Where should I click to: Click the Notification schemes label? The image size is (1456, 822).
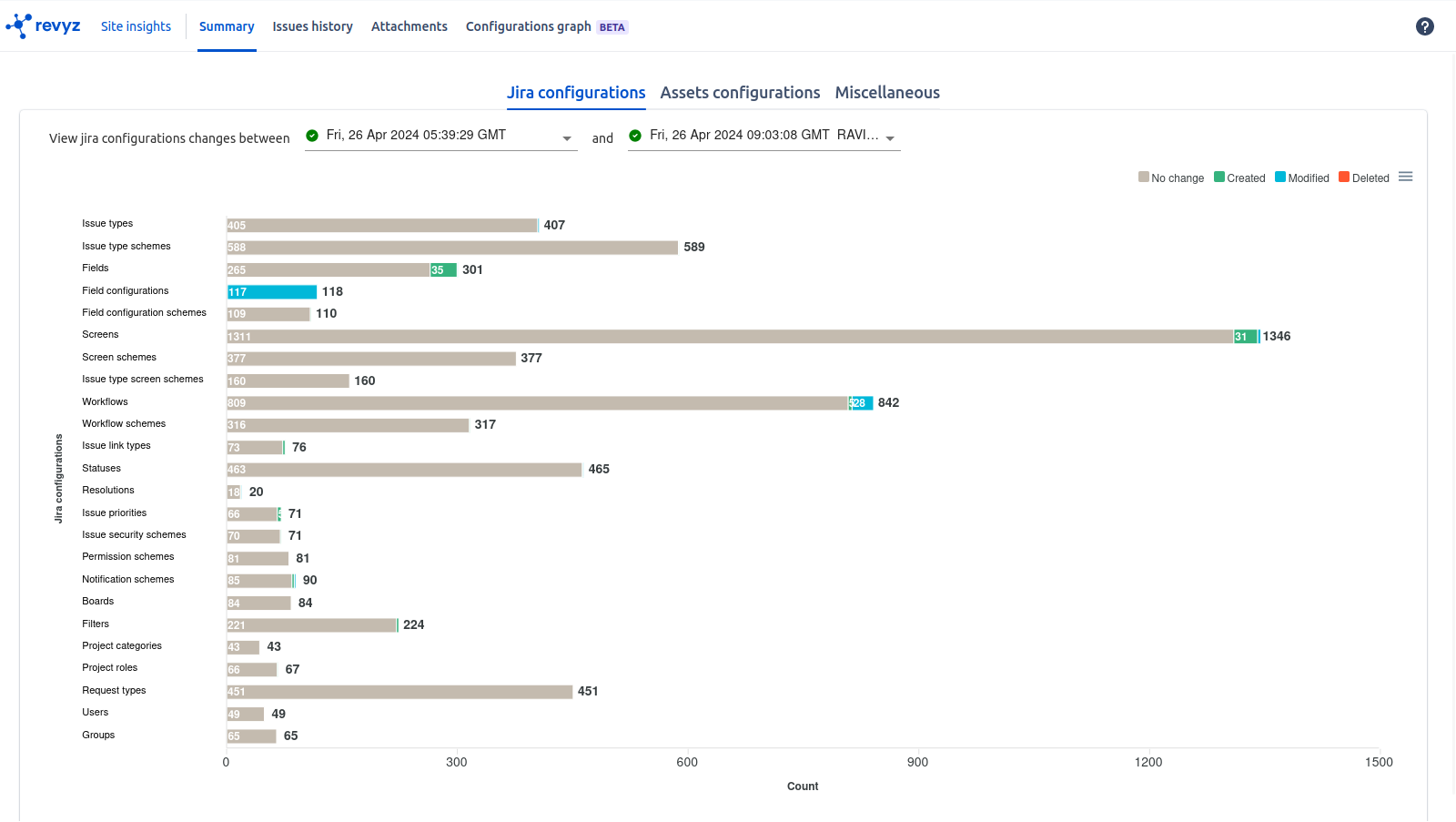tap(128, 579)
